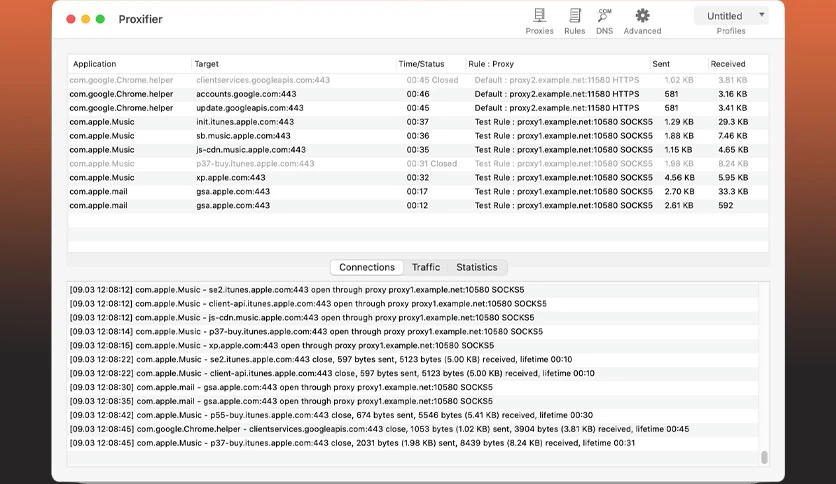Image resolution: width=836 pixels, height=484 pixels.
Task: Click the clientservices.googleapis.com close log entry
Action: [413, 429]
